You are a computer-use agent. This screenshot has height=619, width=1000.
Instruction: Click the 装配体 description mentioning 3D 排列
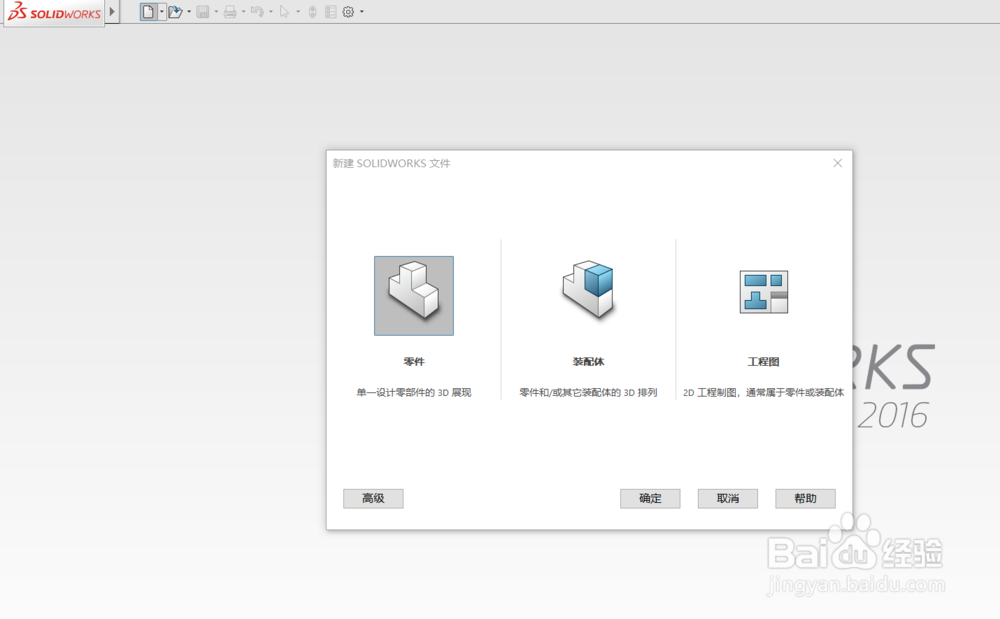(588, 393)
